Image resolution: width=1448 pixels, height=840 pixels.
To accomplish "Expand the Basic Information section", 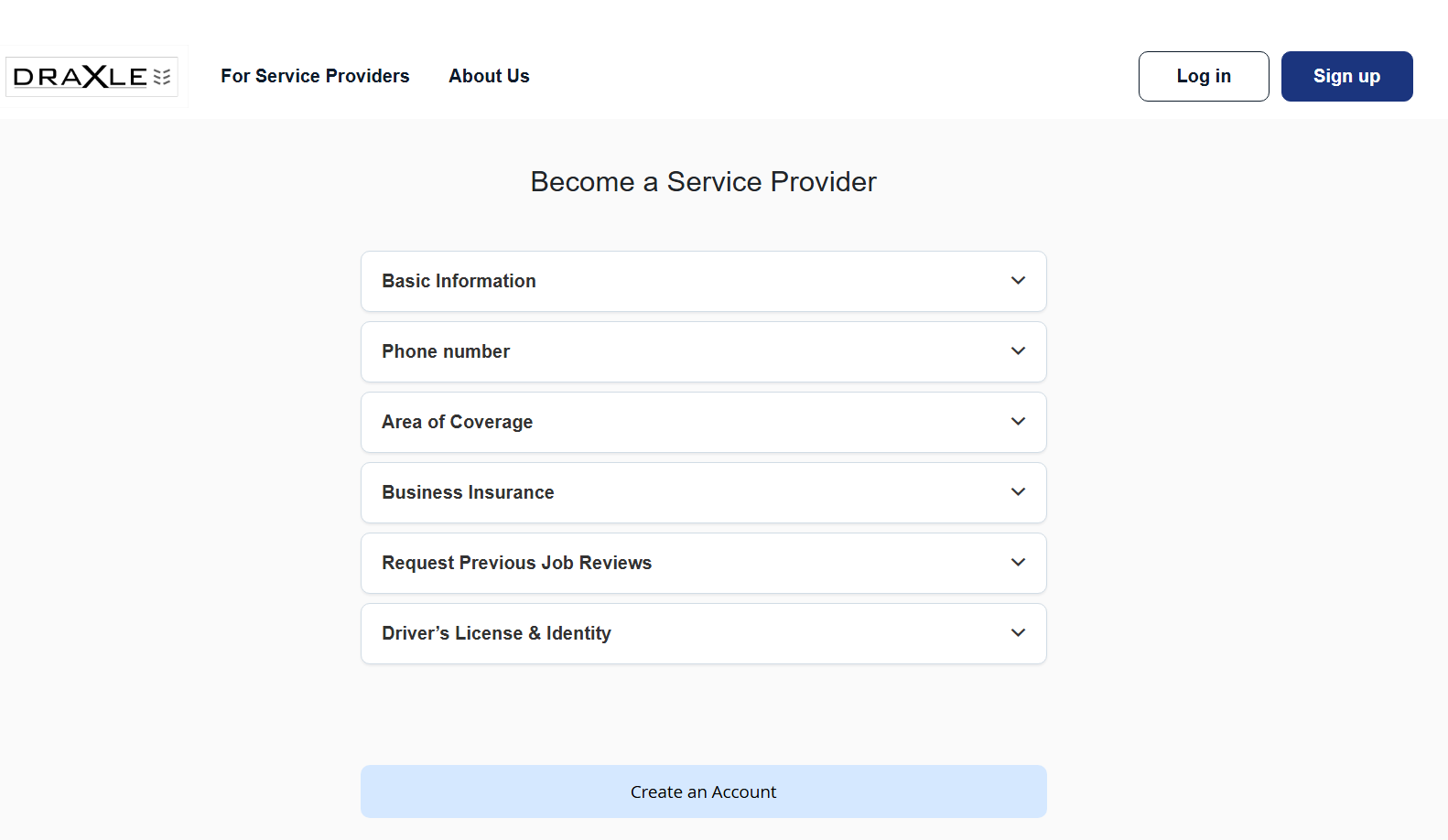I will click(703, 281).
